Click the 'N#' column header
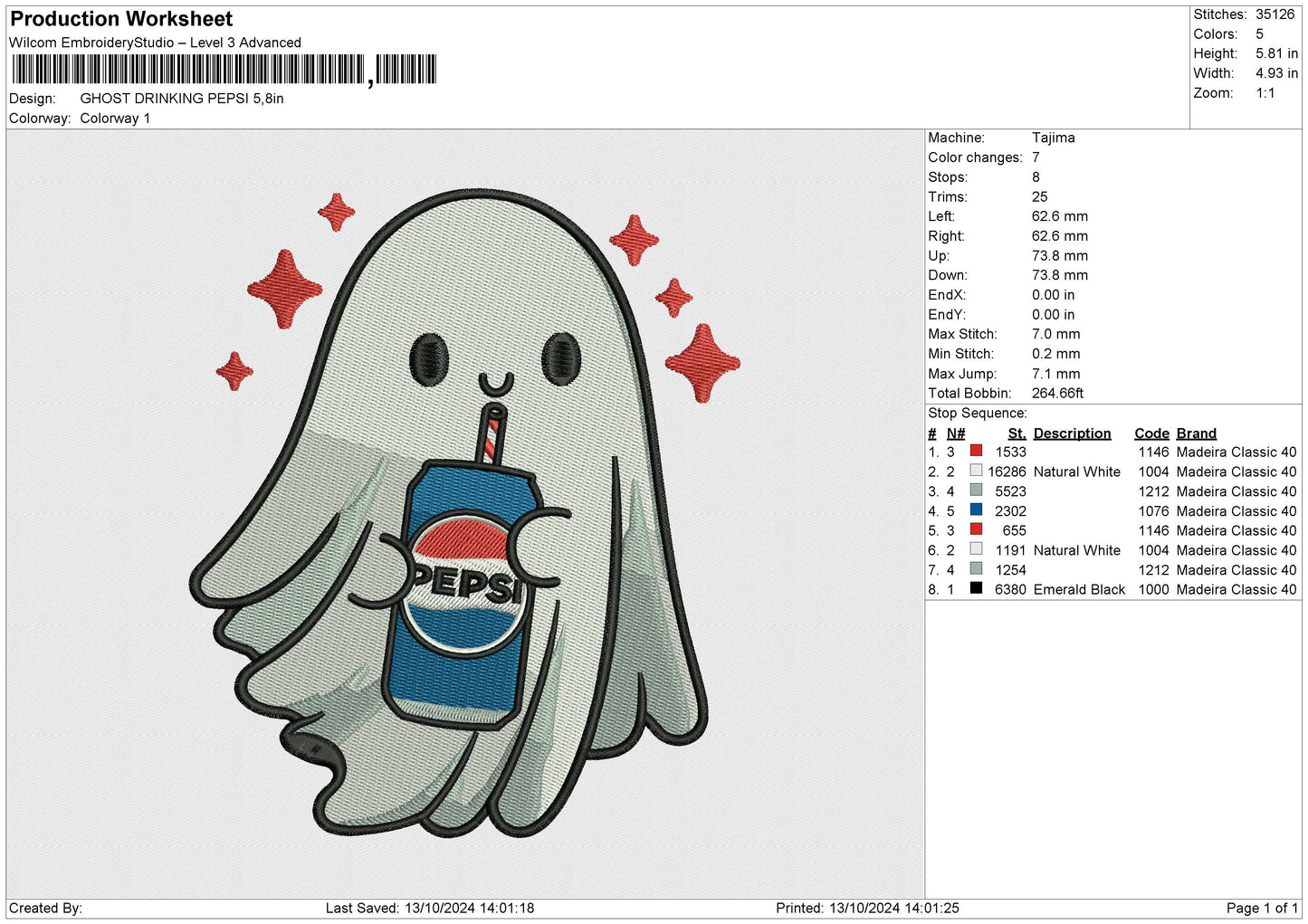1308x924 pixels. [x=955, y=433]
